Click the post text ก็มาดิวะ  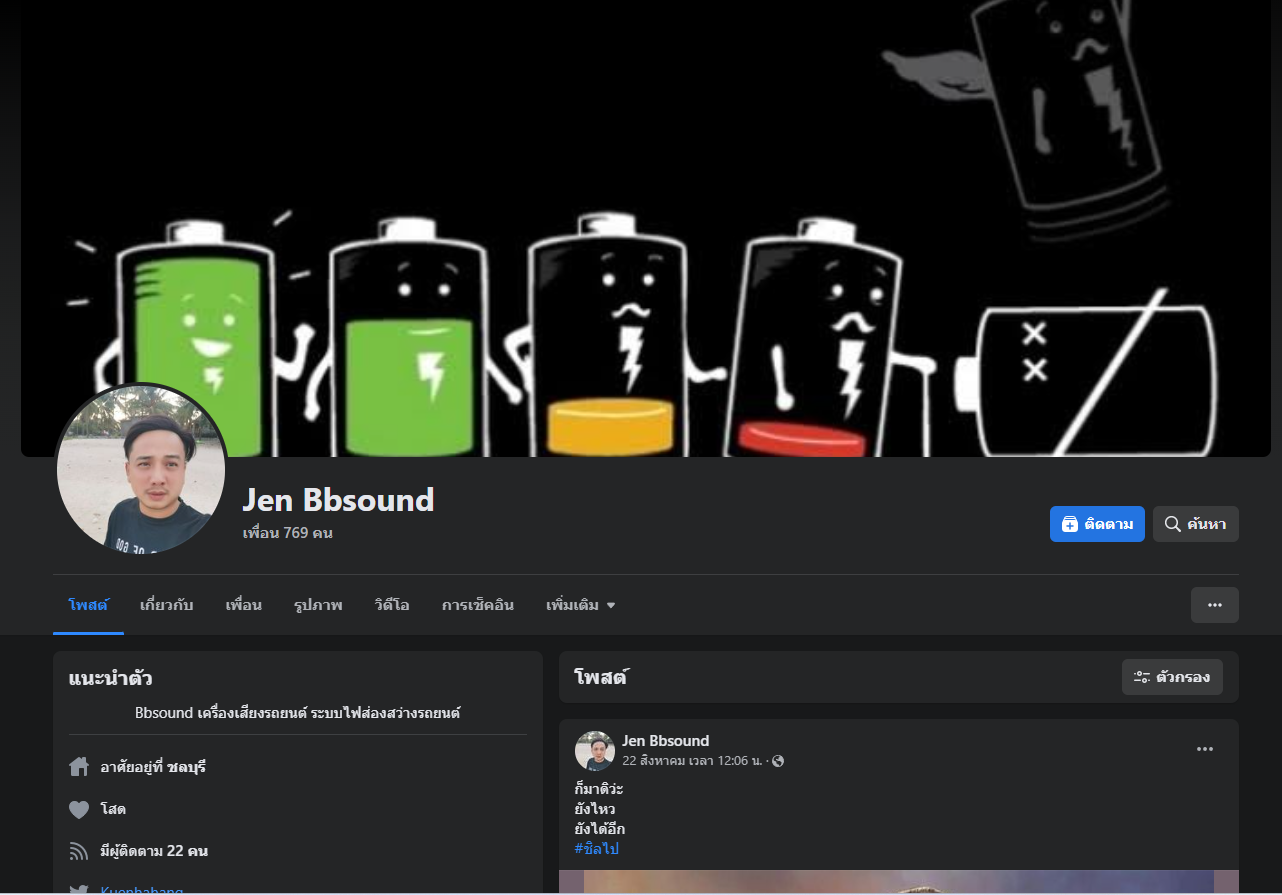pos(599,789)
